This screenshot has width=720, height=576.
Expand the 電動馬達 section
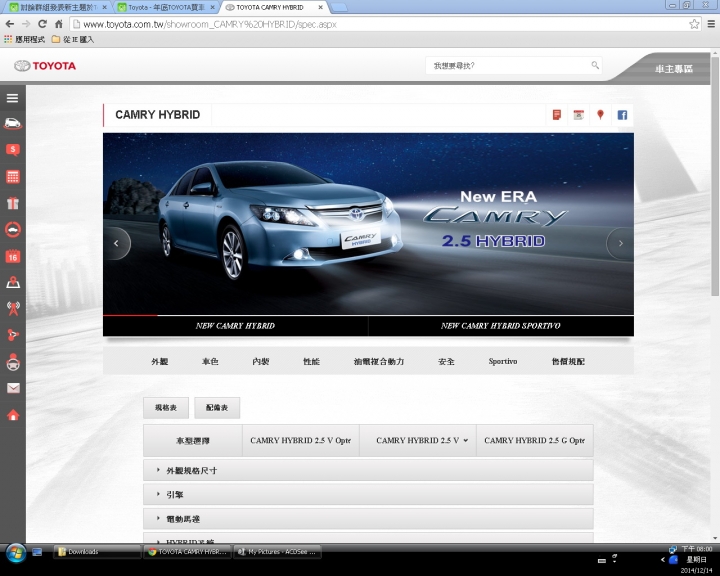(x=368, y=519)
